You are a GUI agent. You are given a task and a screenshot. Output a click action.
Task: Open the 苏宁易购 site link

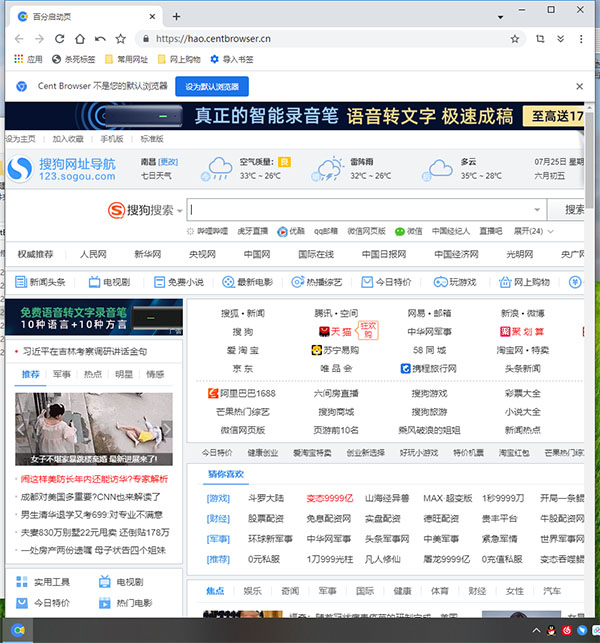coord(335,350)
